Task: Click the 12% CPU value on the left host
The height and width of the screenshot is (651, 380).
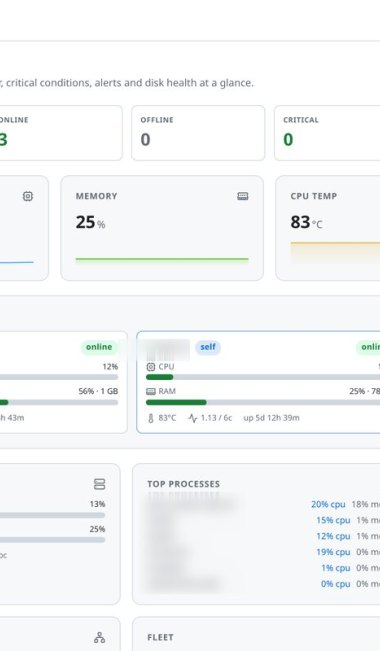Action: (x=110, y=367)
